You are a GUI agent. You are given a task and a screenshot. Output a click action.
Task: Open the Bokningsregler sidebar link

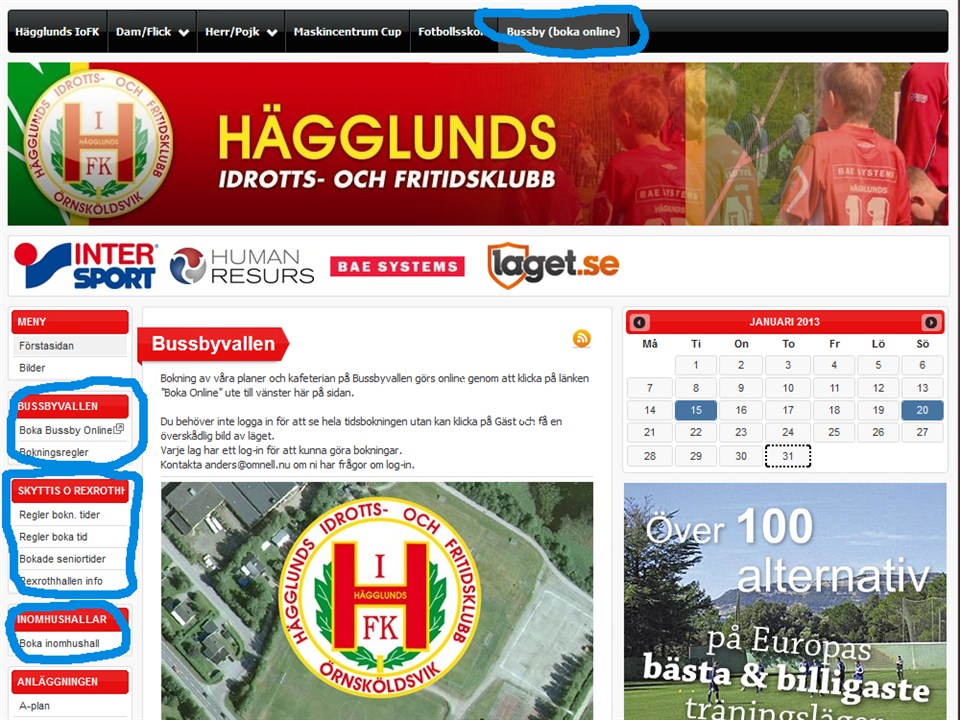(x=54, y=452)
